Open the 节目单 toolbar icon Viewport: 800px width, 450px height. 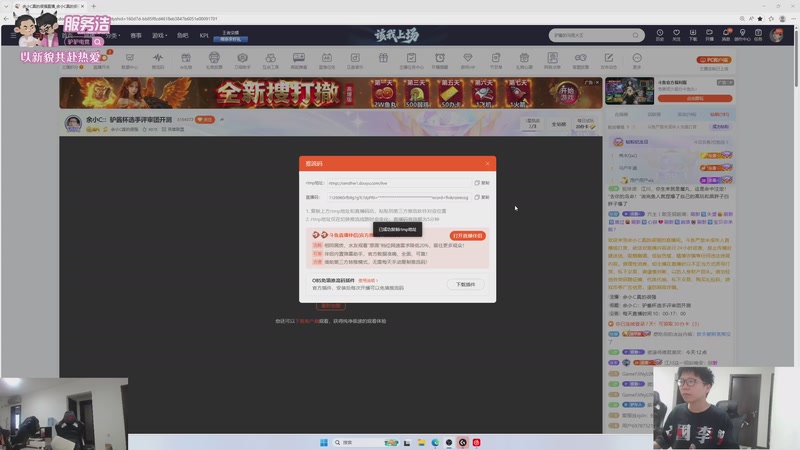click(x=495, y=61)
